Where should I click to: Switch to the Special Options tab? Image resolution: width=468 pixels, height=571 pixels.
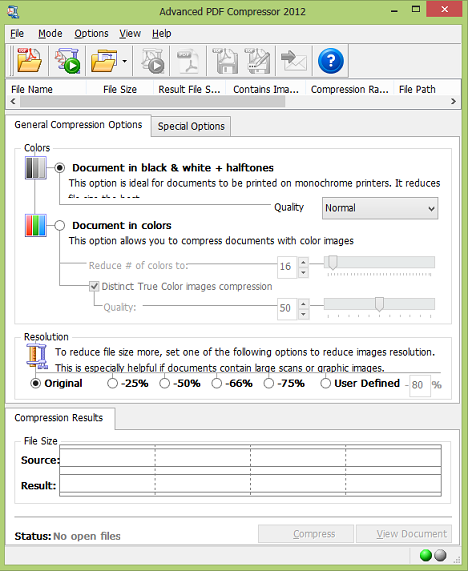pos(191,126)
